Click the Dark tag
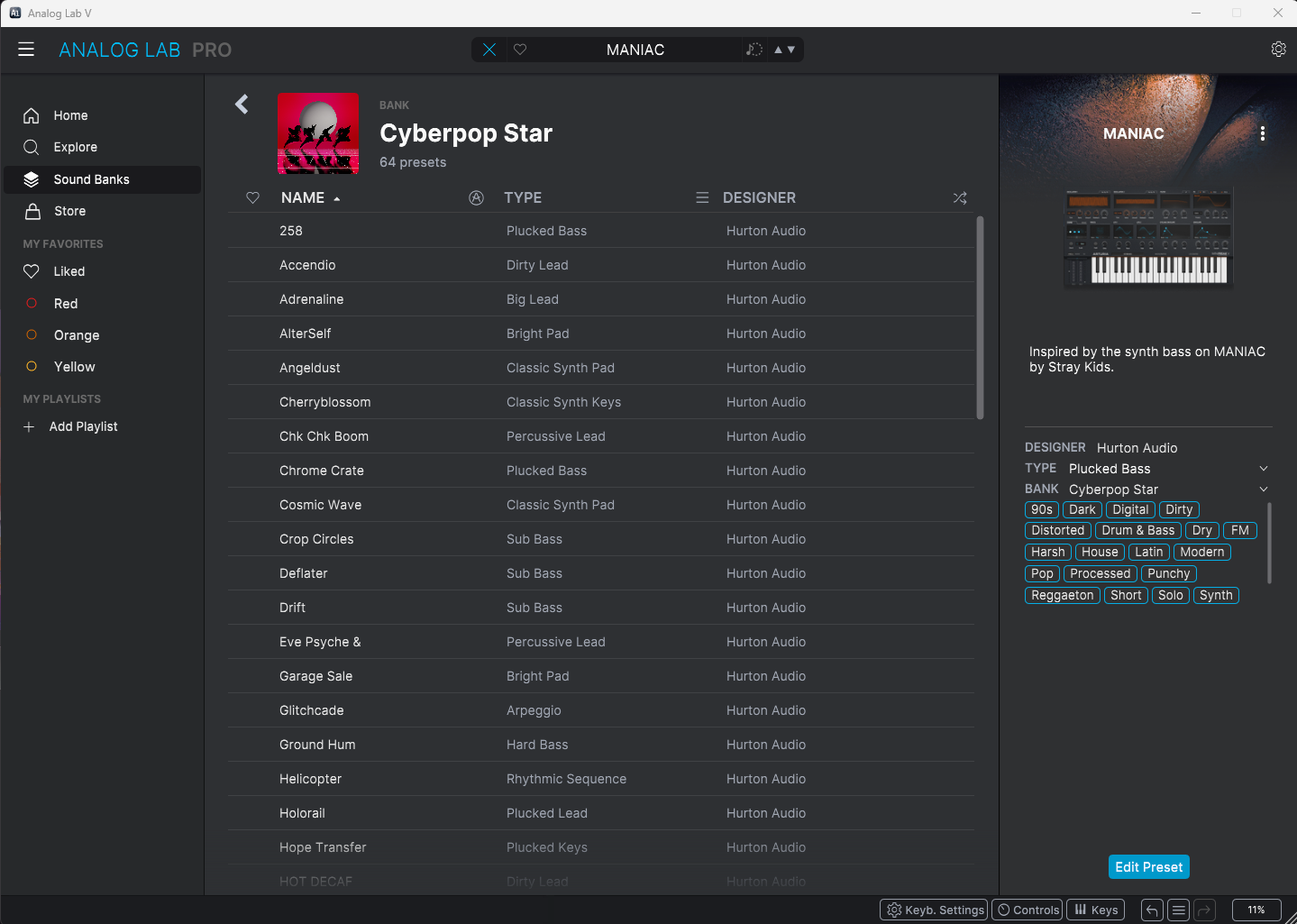Image resolution: width=1297 pixels, height=924 pixels. (x=1082, y=509)
